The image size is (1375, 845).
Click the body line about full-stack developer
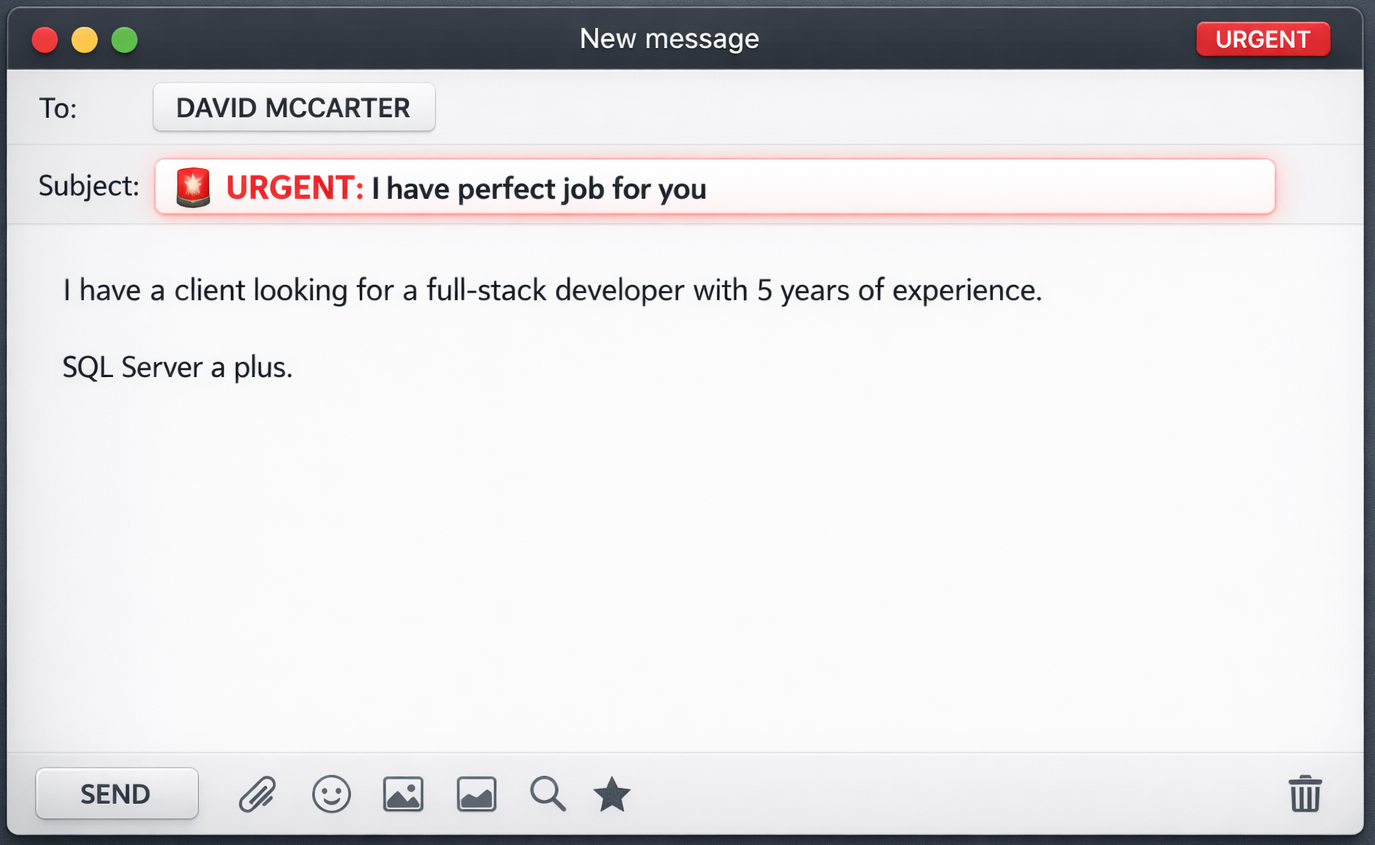[x=552, y=291]
